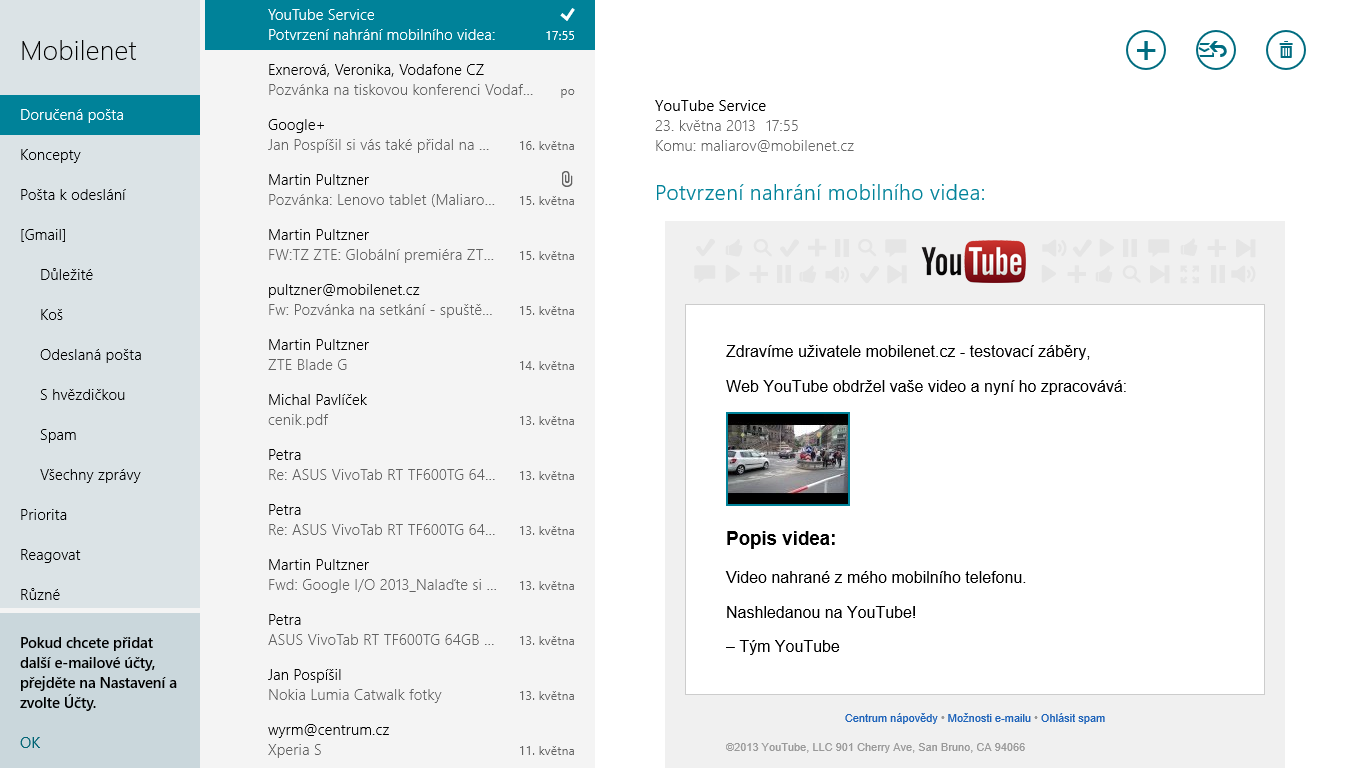
Task: Open the Doručená pošta folder
Action: coord(72,115)
